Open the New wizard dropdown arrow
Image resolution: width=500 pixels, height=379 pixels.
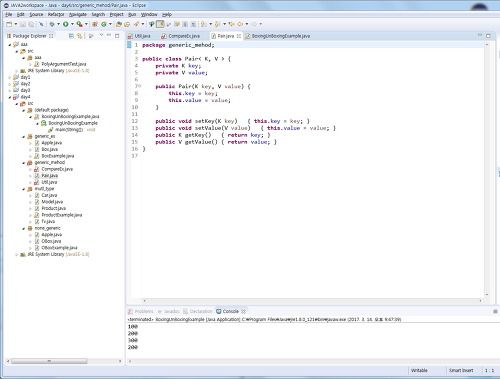tap(16, 24)
